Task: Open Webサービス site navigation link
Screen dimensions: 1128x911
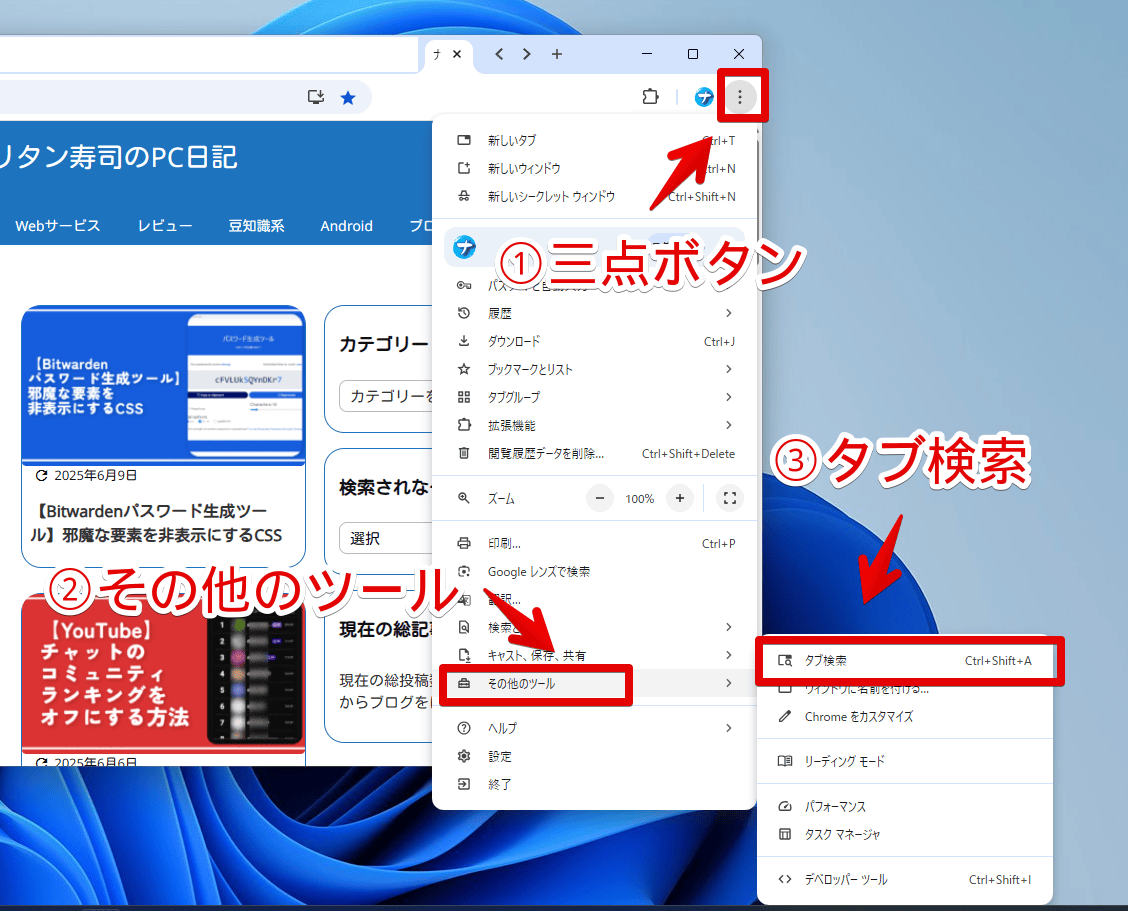Action: (58, 226)
